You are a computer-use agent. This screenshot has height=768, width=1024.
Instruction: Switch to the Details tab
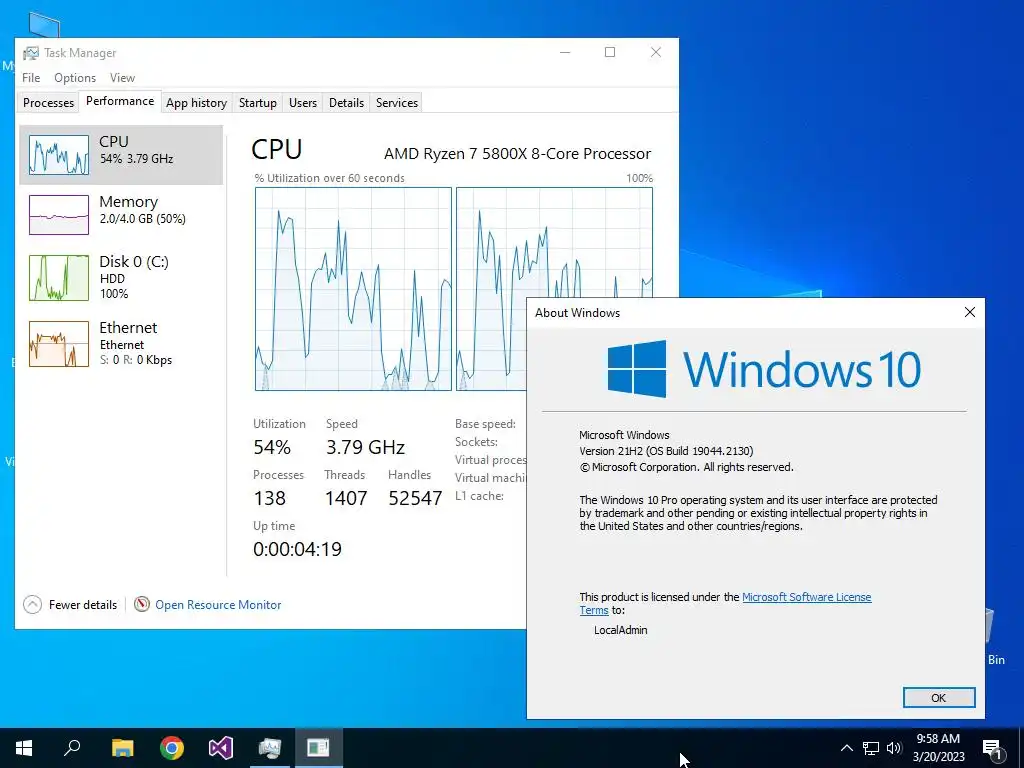coord(346,103)
